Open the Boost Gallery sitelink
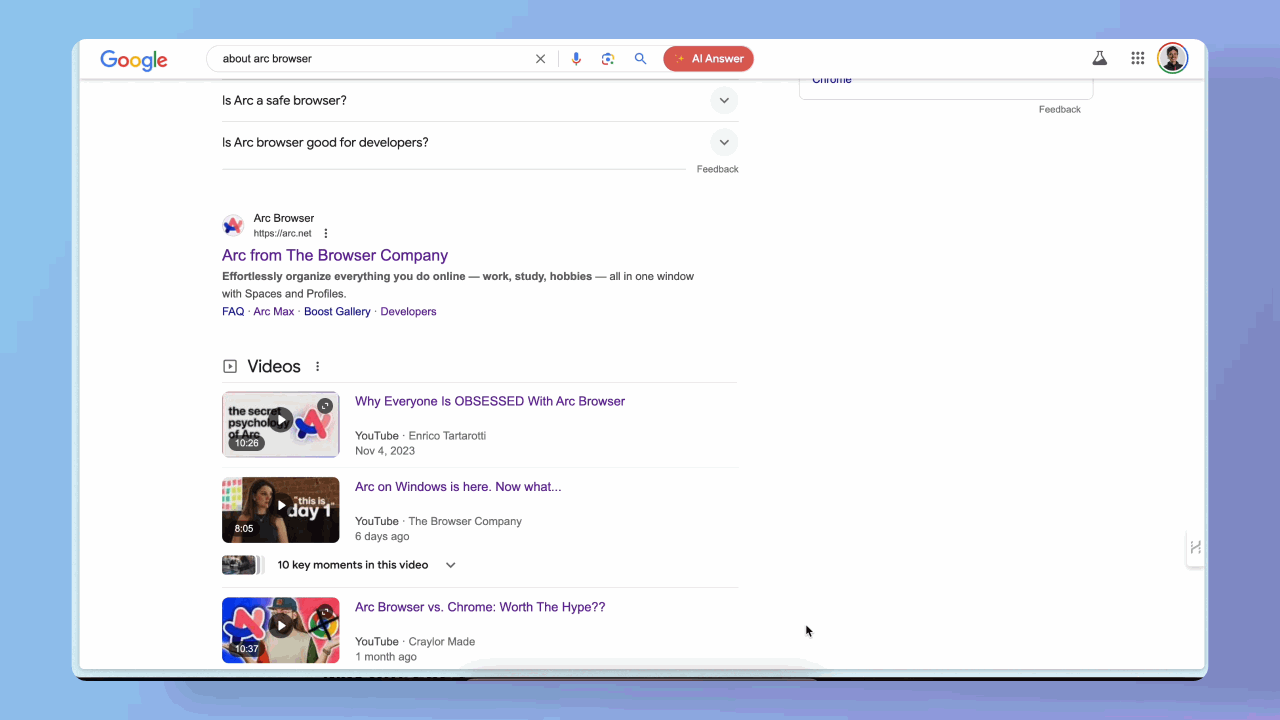 (x=337, y=312)
